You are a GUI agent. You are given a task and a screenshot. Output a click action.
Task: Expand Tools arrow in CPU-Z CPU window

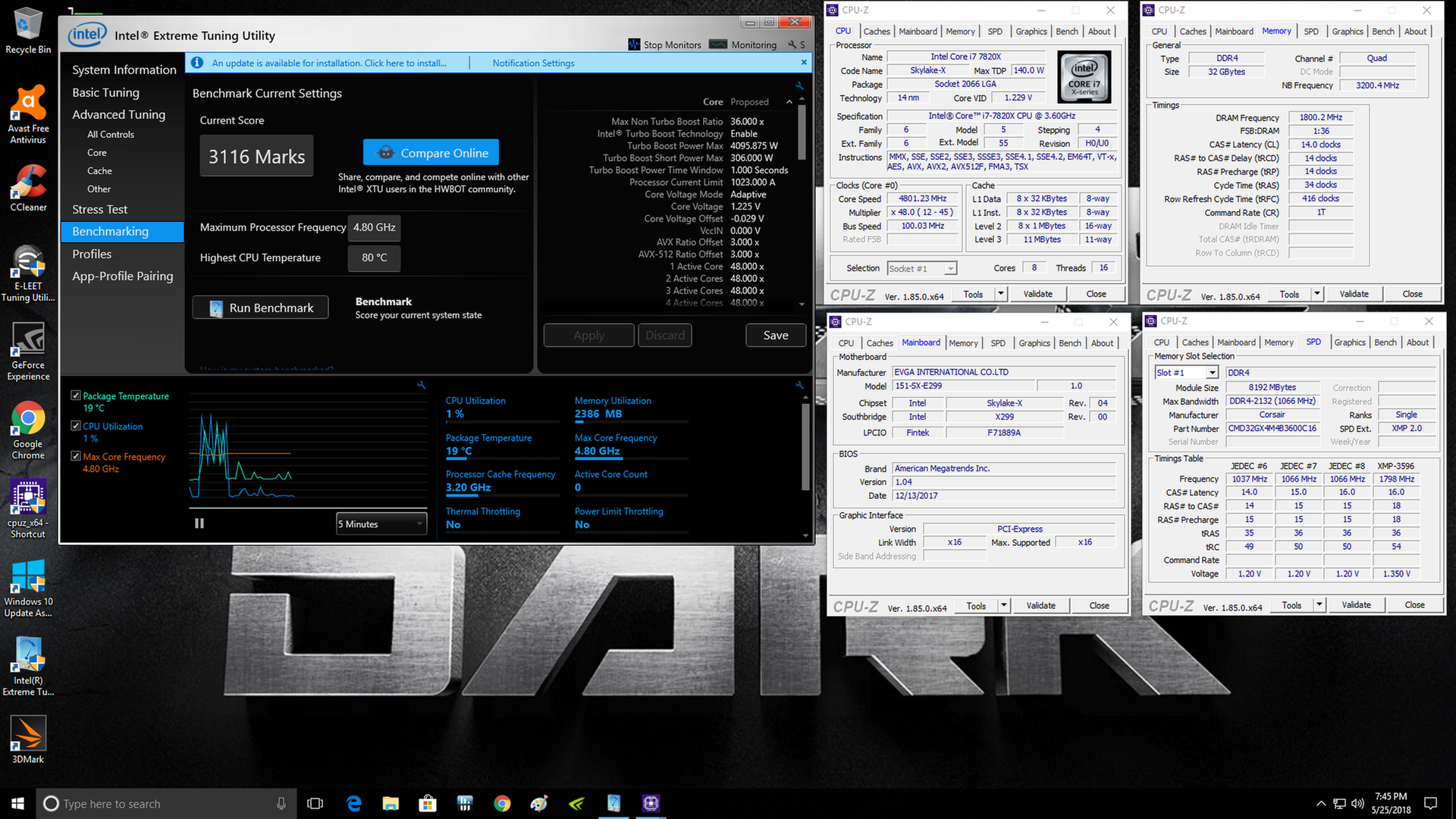coord(1000,293)
